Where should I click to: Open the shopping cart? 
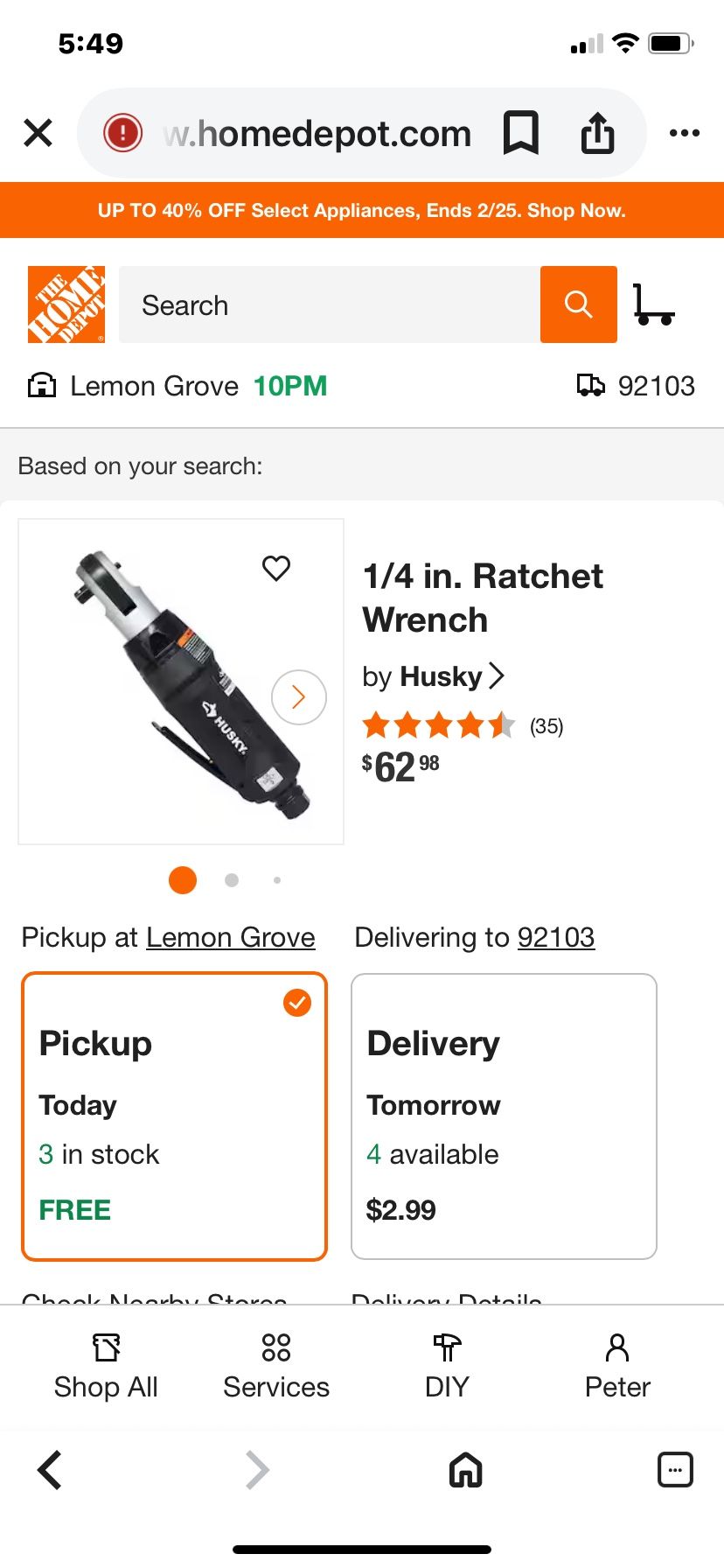[x=653, y=304]
